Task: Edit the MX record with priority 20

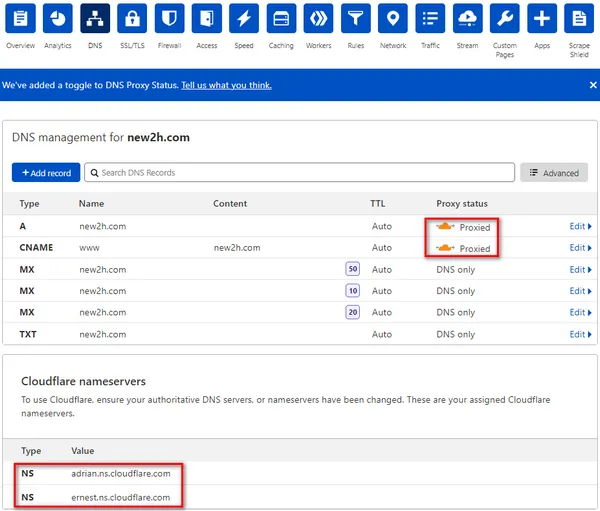Action: click(x=580, y=312)
